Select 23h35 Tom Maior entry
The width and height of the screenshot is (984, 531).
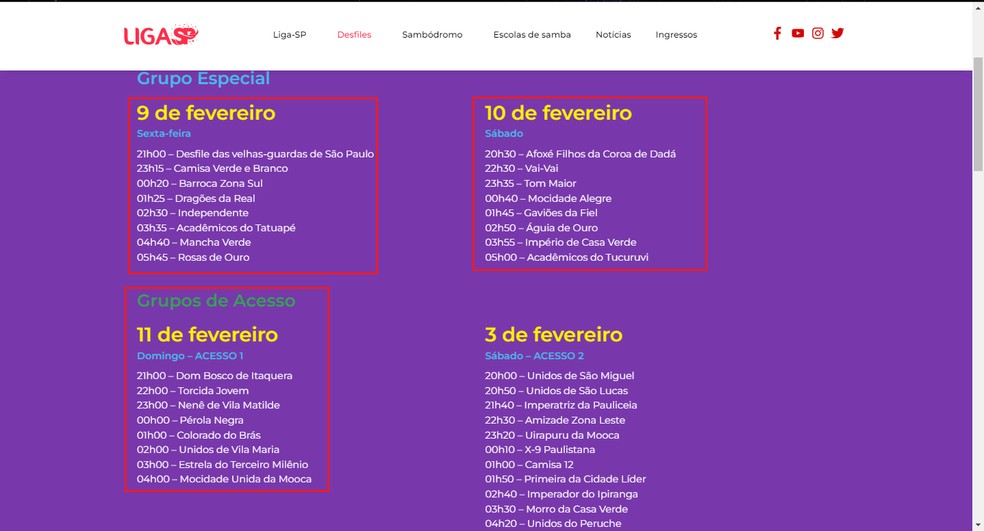pyautogui.click(x=530, y=183)
